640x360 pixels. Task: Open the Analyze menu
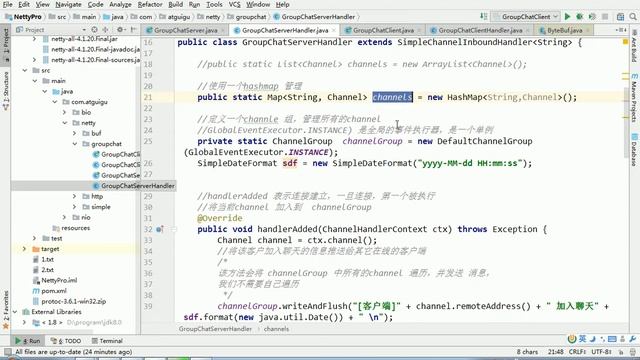coord(120,4)
